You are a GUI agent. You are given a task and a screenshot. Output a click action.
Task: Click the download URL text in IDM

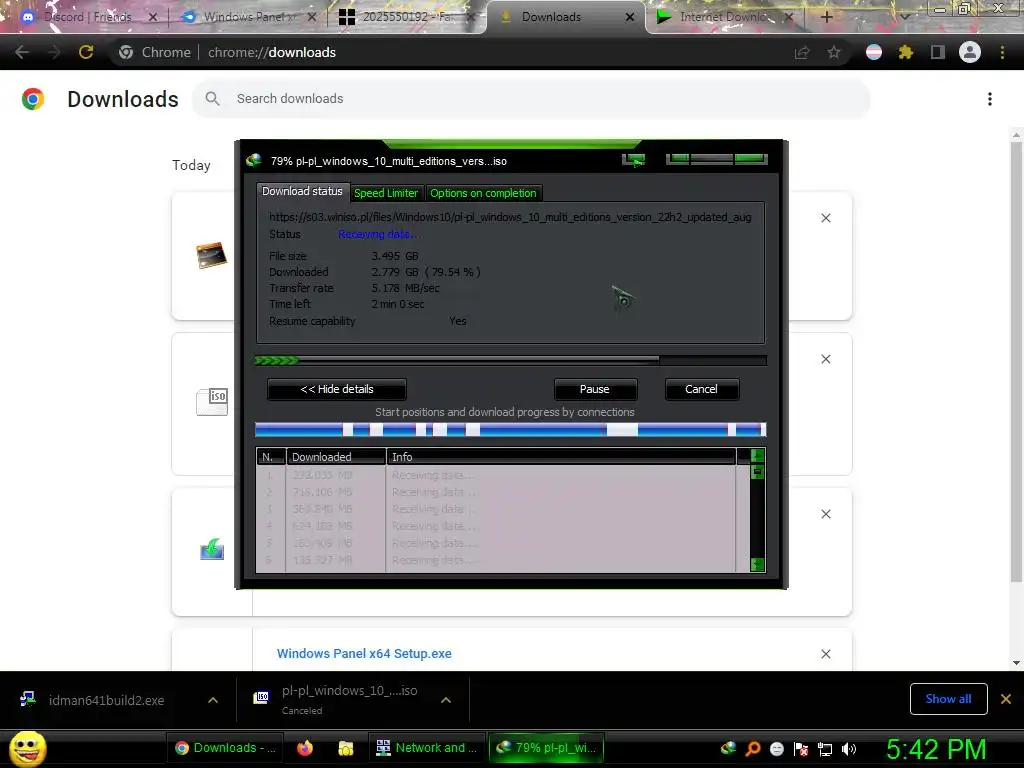click(510, 217)
